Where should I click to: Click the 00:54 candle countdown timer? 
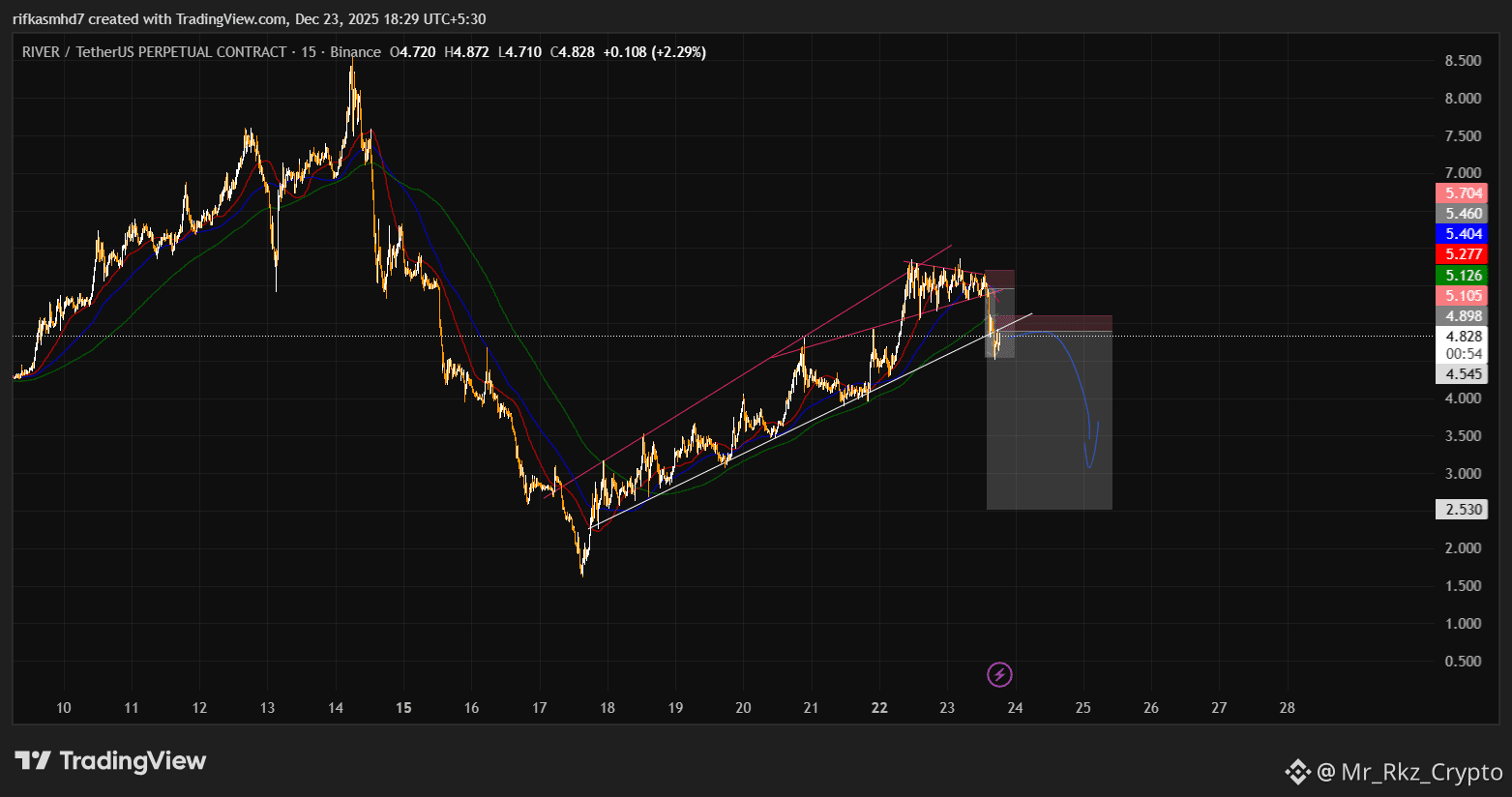pyautogui.click(x=1462, y=354)
